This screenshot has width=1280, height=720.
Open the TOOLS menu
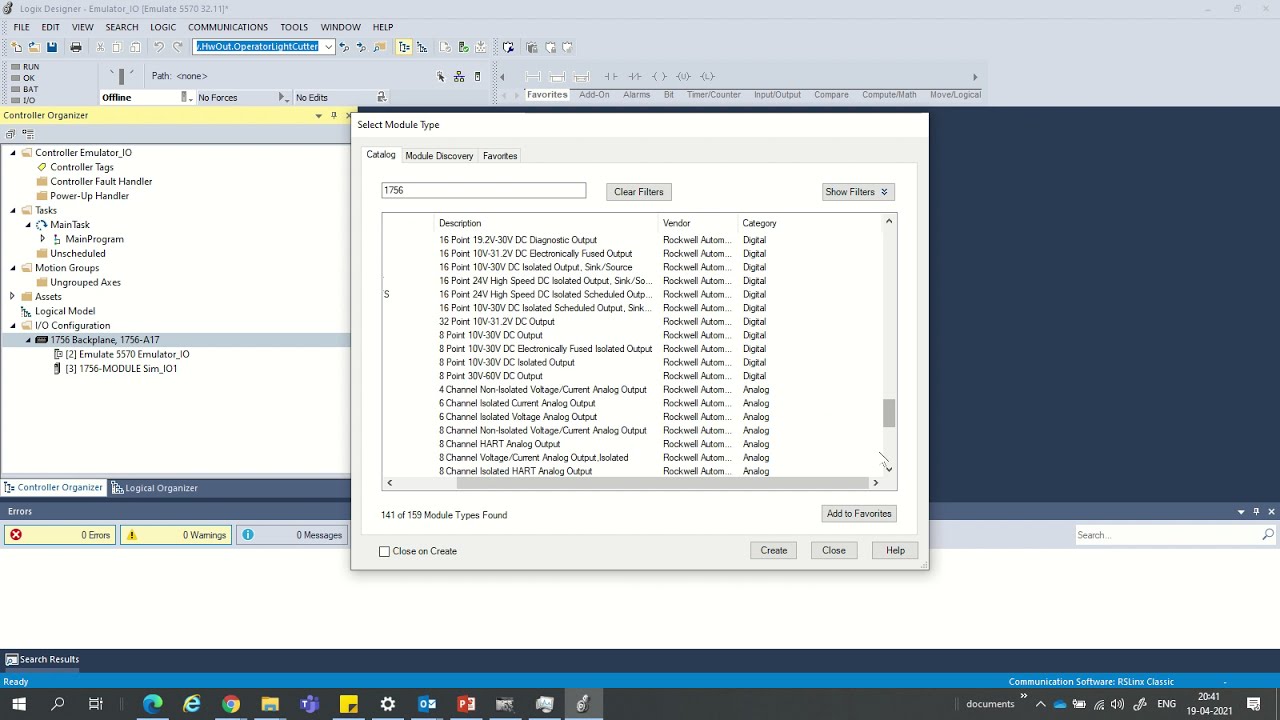coord(294,27)
